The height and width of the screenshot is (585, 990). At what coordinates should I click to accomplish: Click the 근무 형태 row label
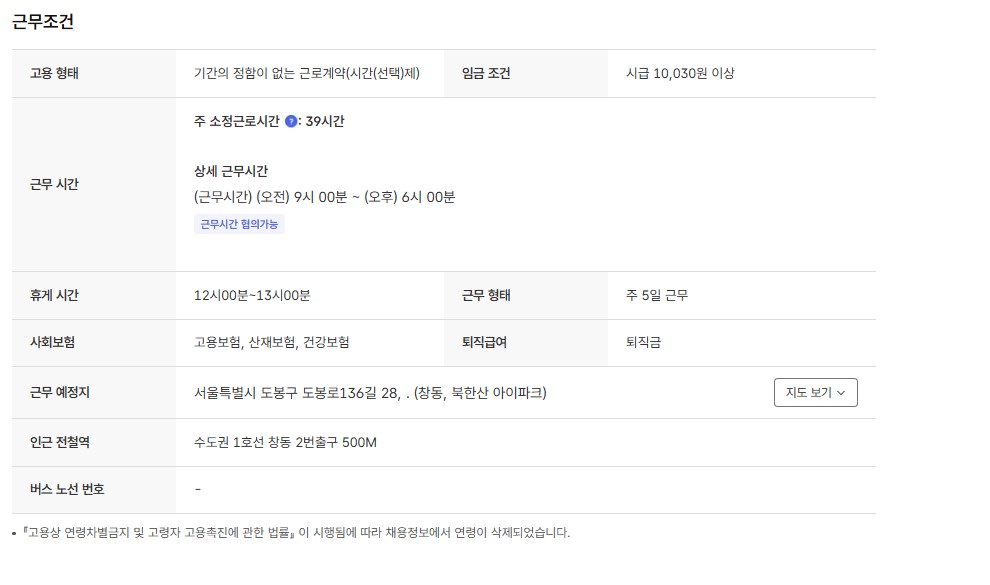486,295
